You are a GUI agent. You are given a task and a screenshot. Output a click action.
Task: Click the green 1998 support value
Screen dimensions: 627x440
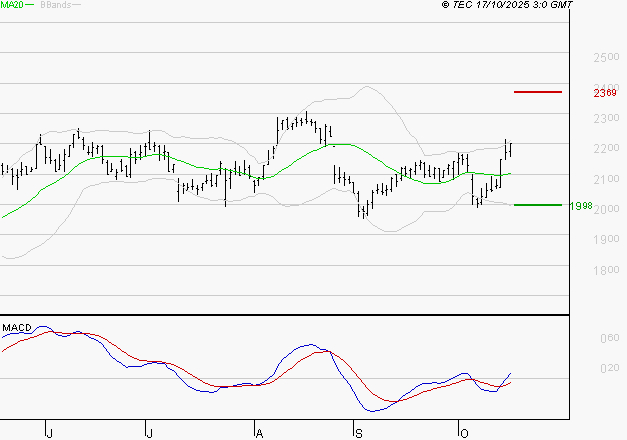pyautogui.click(x=581, y=206)
